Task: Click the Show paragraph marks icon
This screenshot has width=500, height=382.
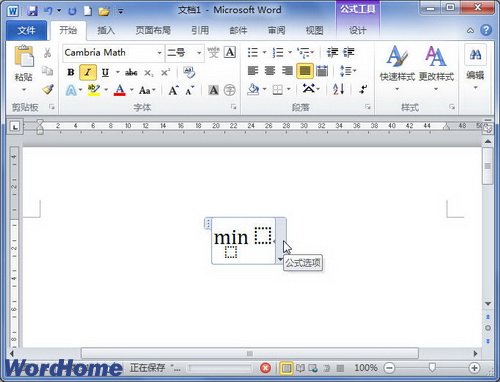Action: [363, 89]
